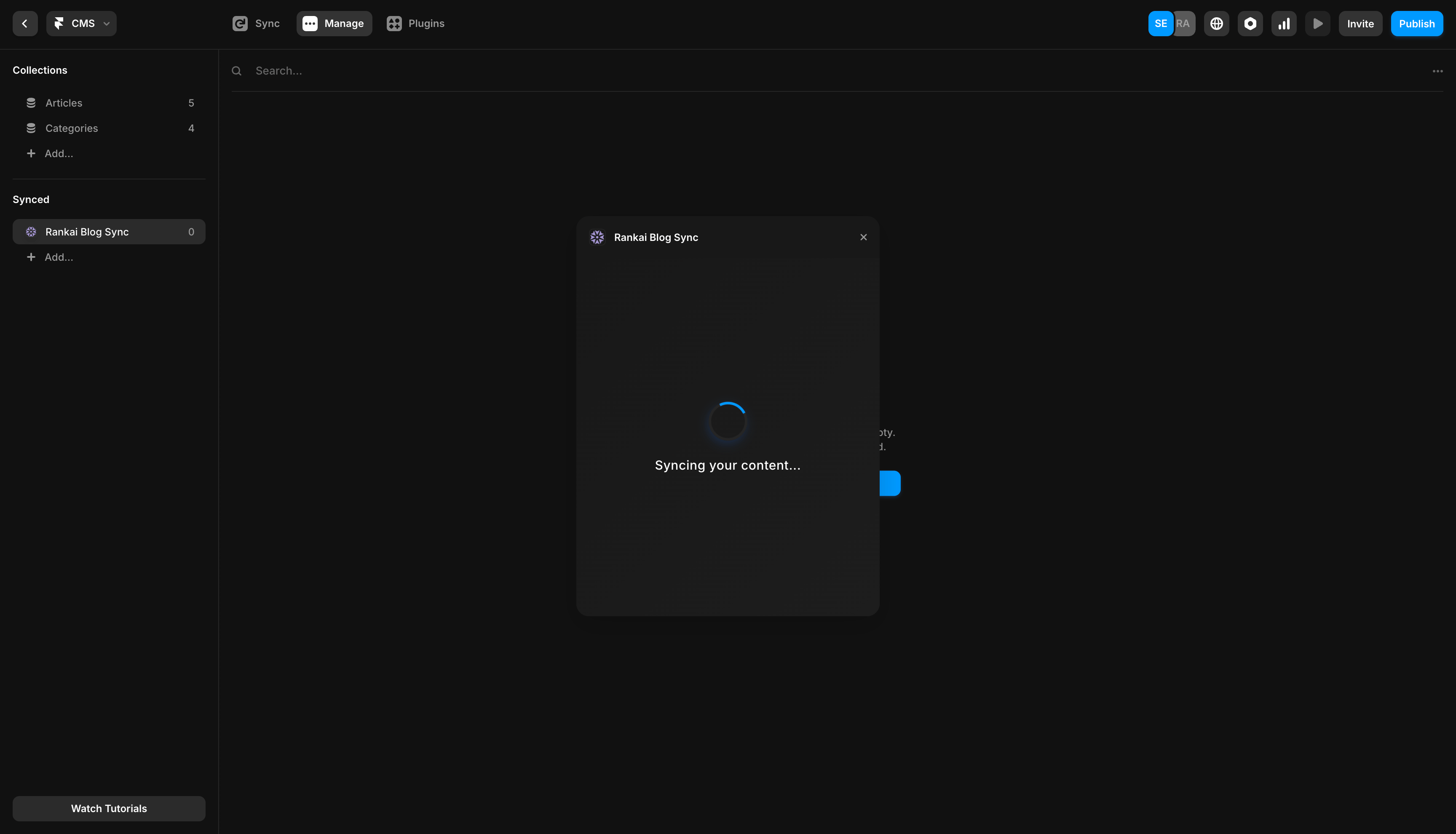Click Watch Tutorials button

click(109, 808)
